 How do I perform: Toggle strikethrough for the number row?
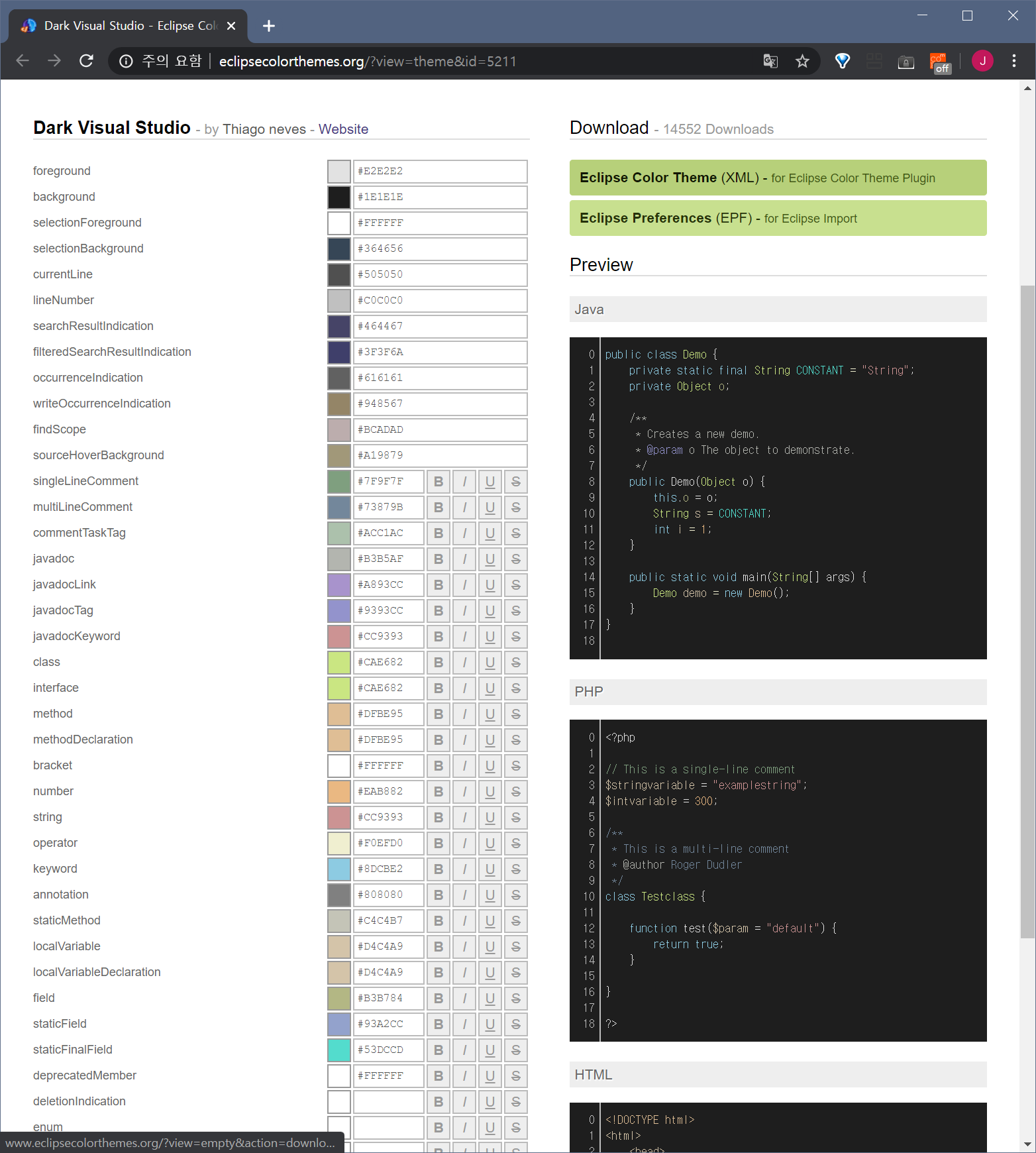[516, 792]
